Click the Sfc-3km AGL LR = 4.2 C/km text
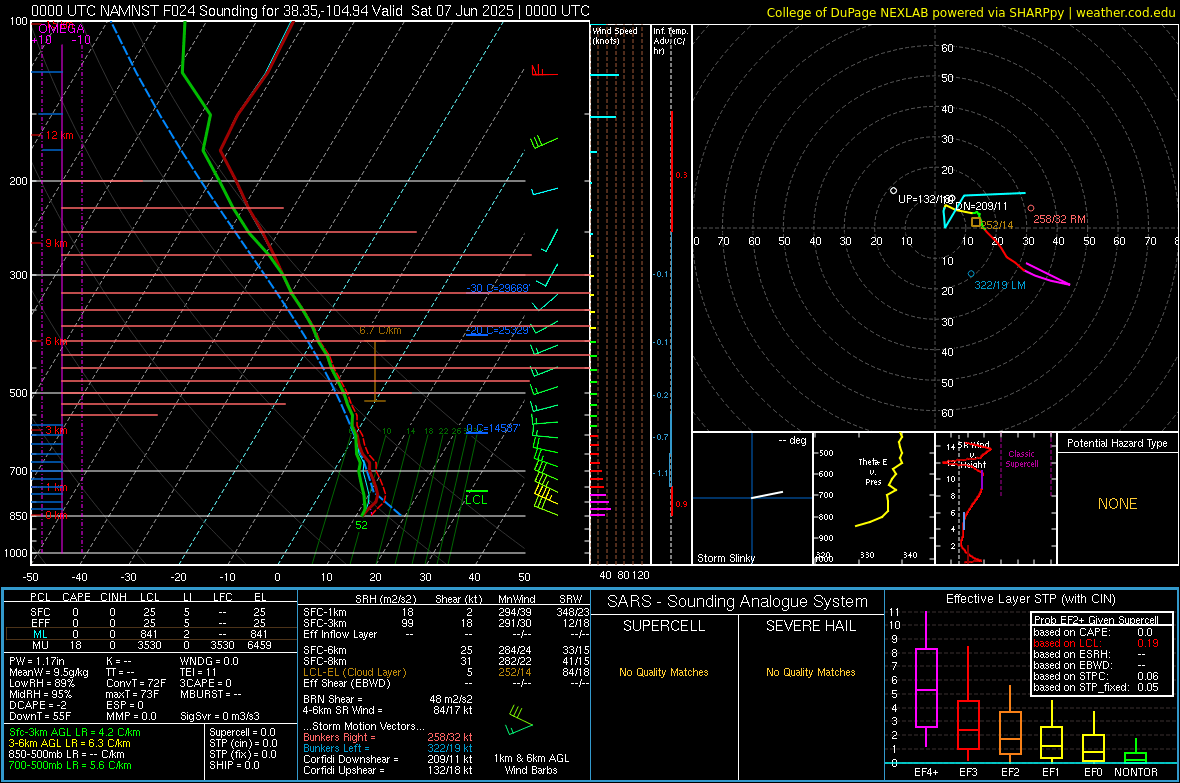 tap(75, 732)
